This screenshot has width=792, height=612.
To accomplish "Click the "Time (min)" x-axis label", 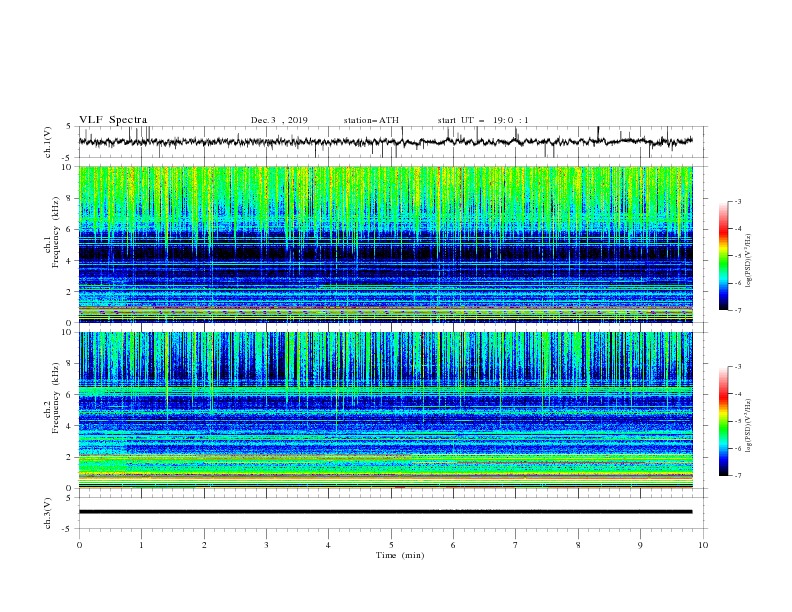I will [400, 555].
